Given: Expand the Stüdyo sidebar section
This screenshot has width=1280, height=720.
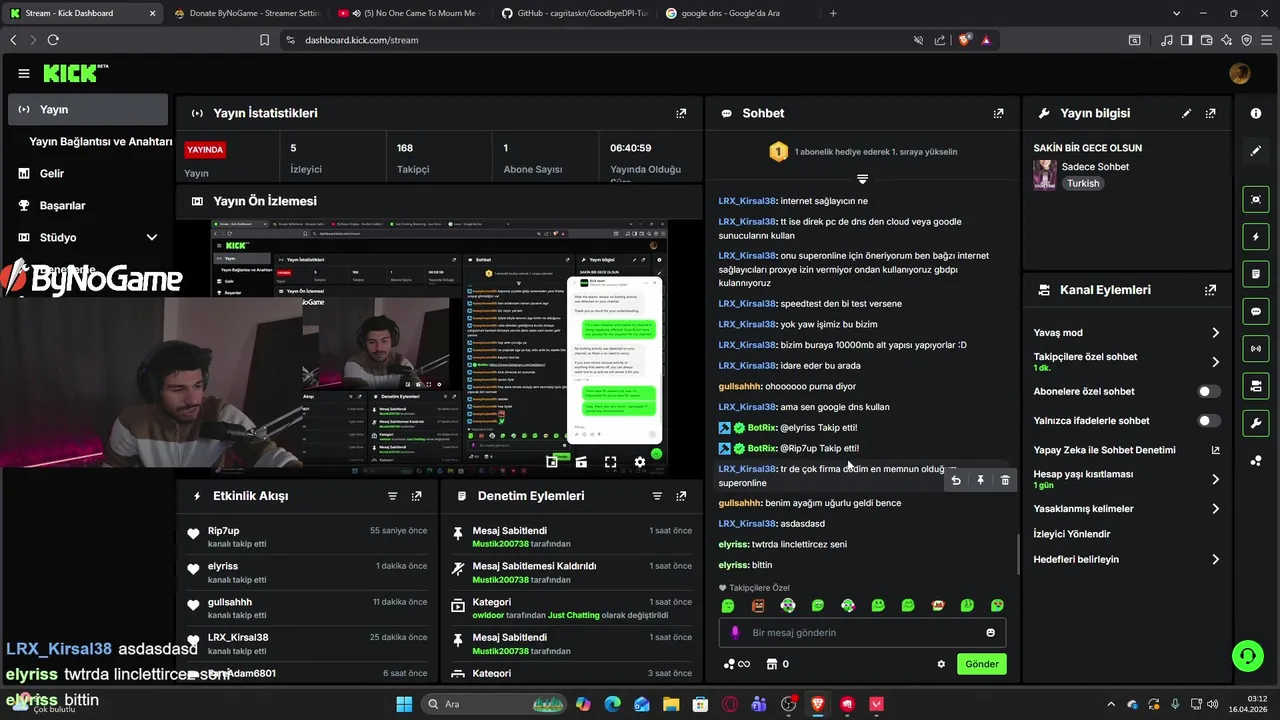Looking at the screenshot, I should coord(152,237).
